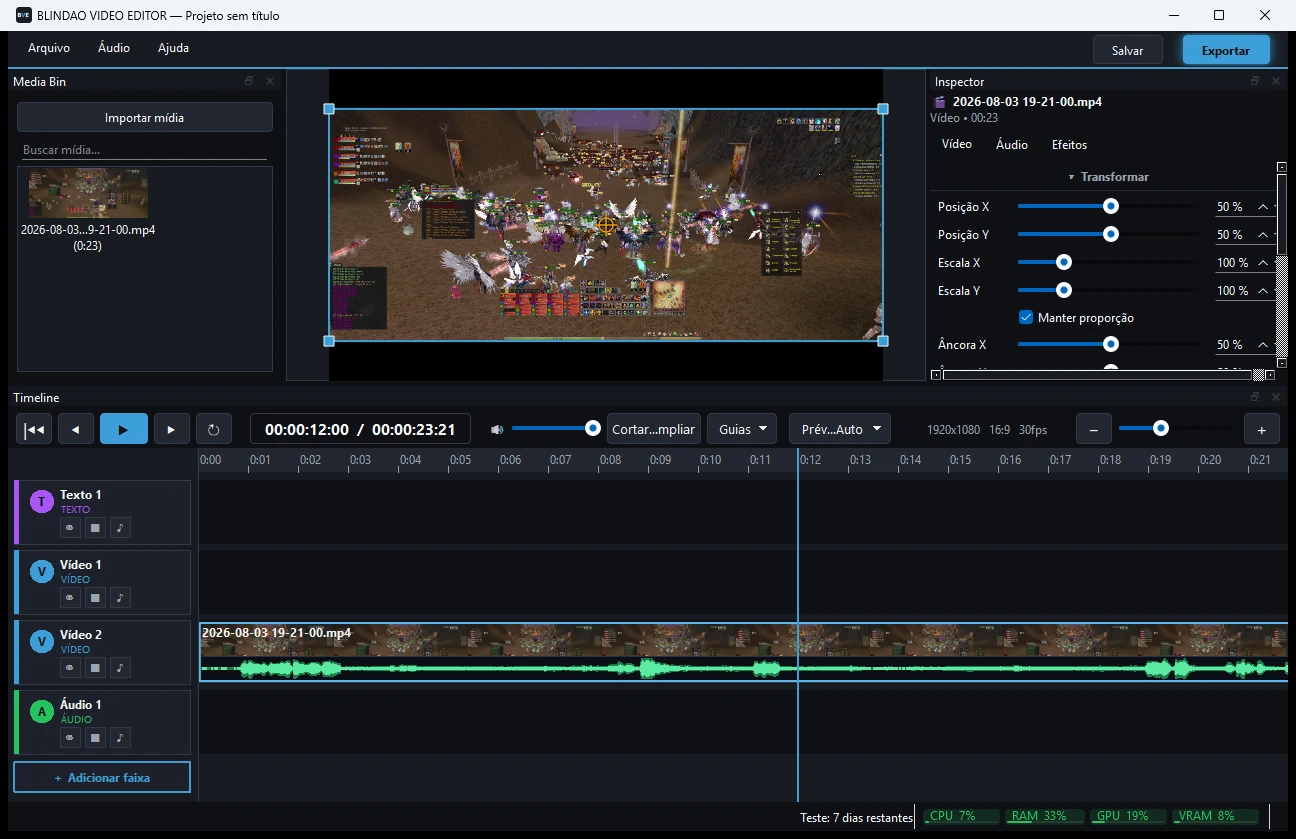Close the Timeline panel
The height and width of the screenshot is (839, 1296).
pyautogui.click(x=1275, y=398)
